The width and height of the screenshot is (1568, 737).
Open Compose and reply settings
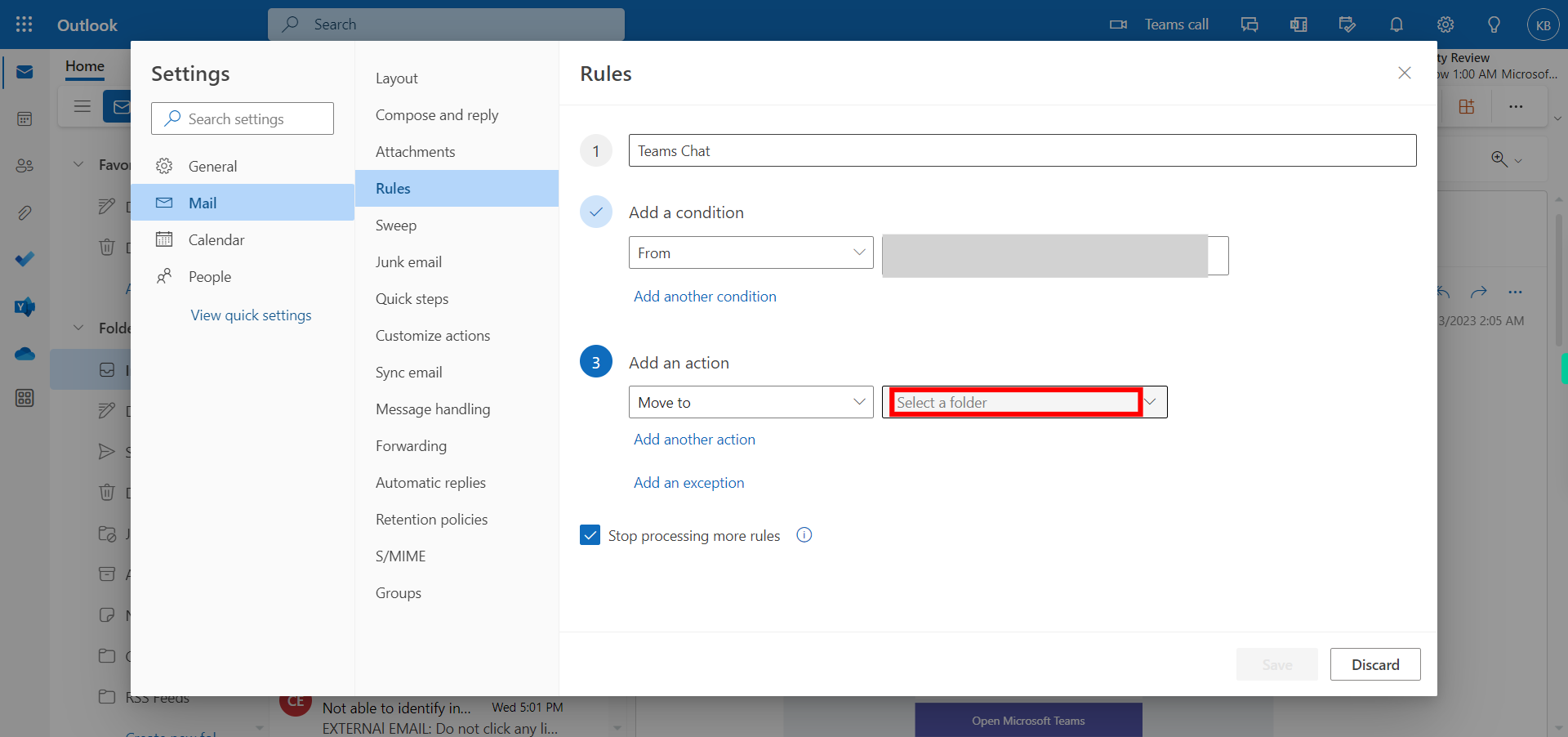(x=457, y=115)
